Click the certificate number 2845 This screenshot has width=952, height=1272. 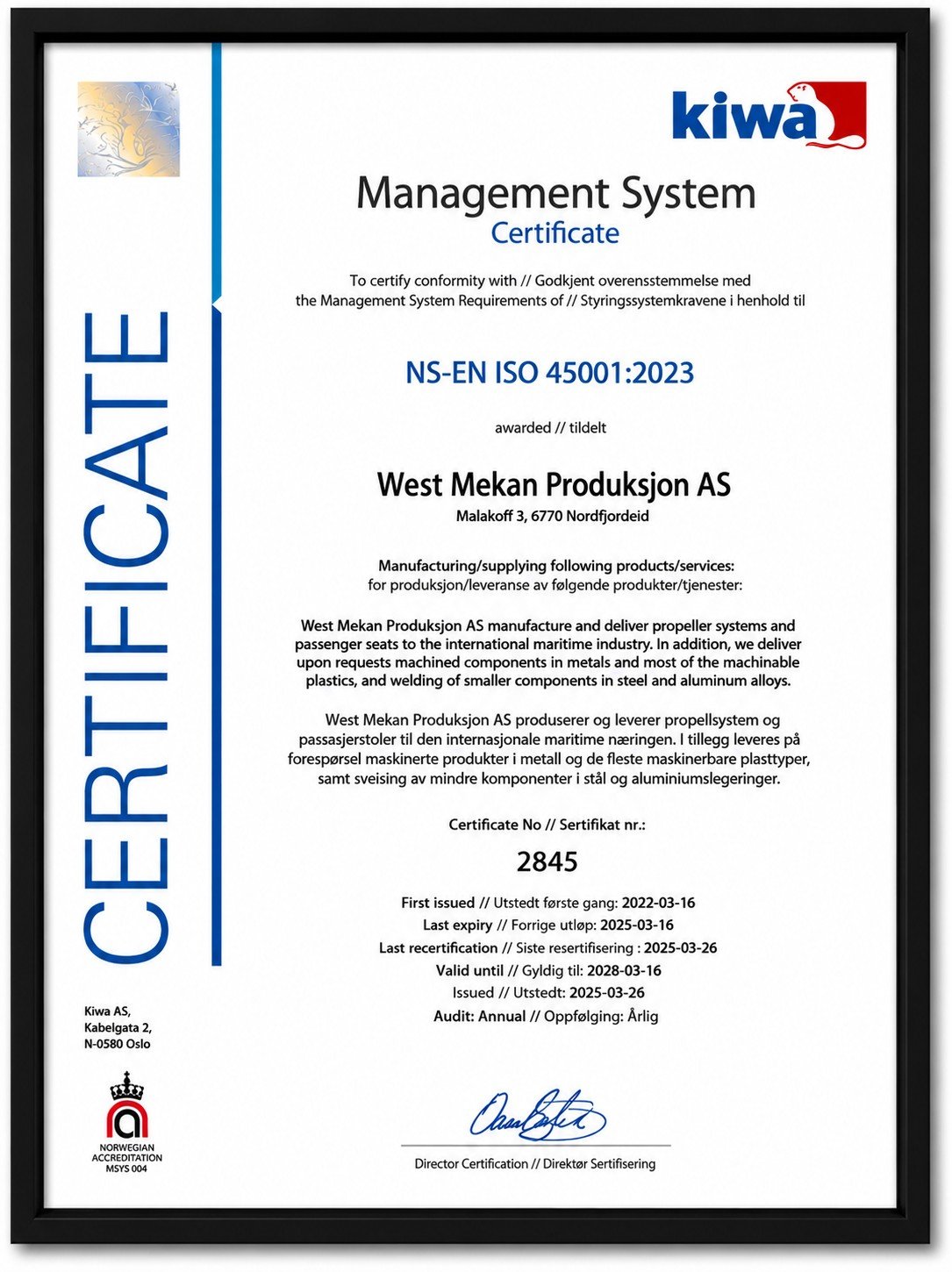547,862
